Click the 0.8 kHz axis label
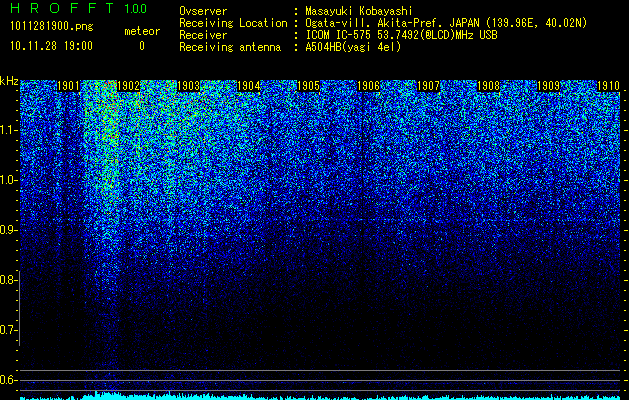 tap(8, 280)
